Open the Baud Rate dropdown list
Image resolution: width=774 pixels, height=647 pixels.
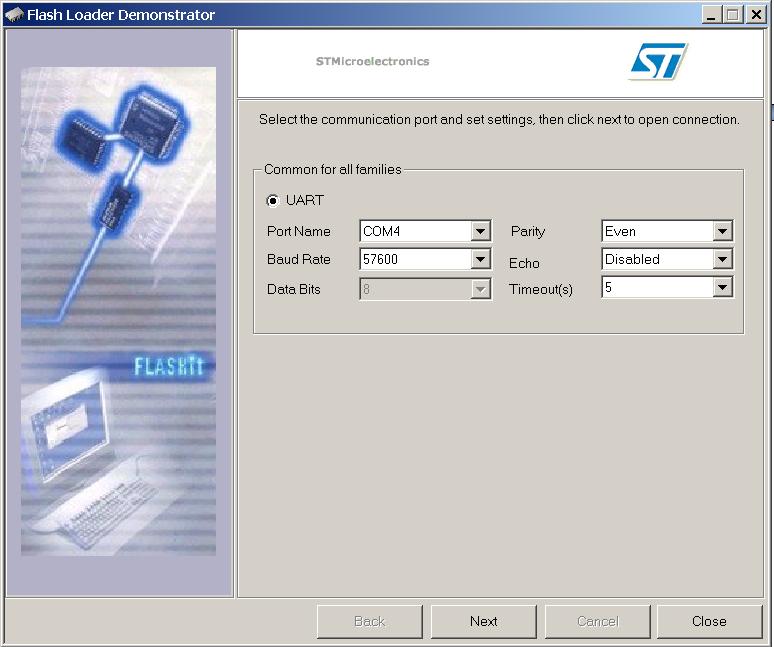pos(480,260)
